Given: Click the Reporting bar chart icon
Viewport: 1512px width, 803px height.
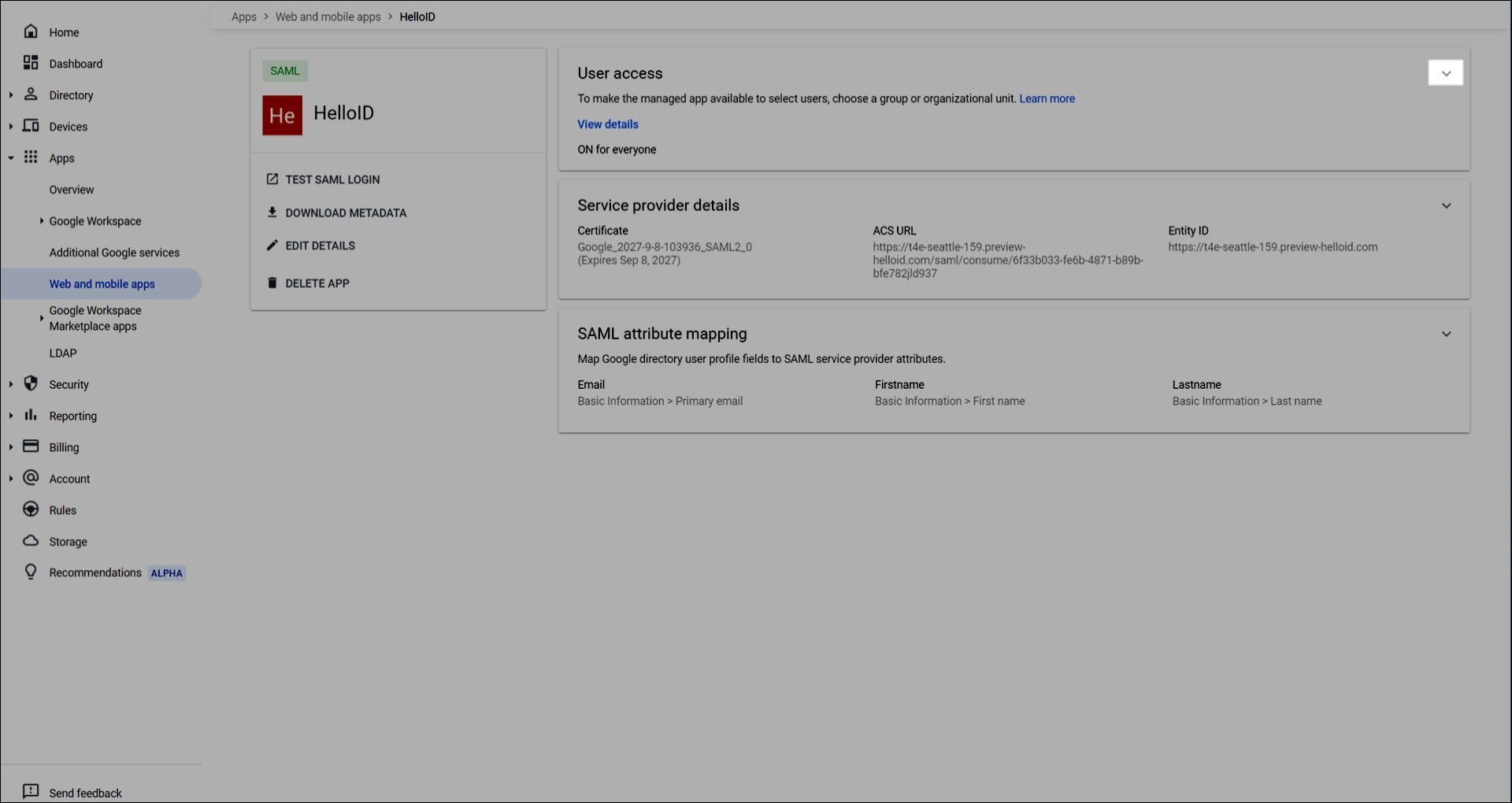Looking at the screenshot, I should [x=31, y=415].
